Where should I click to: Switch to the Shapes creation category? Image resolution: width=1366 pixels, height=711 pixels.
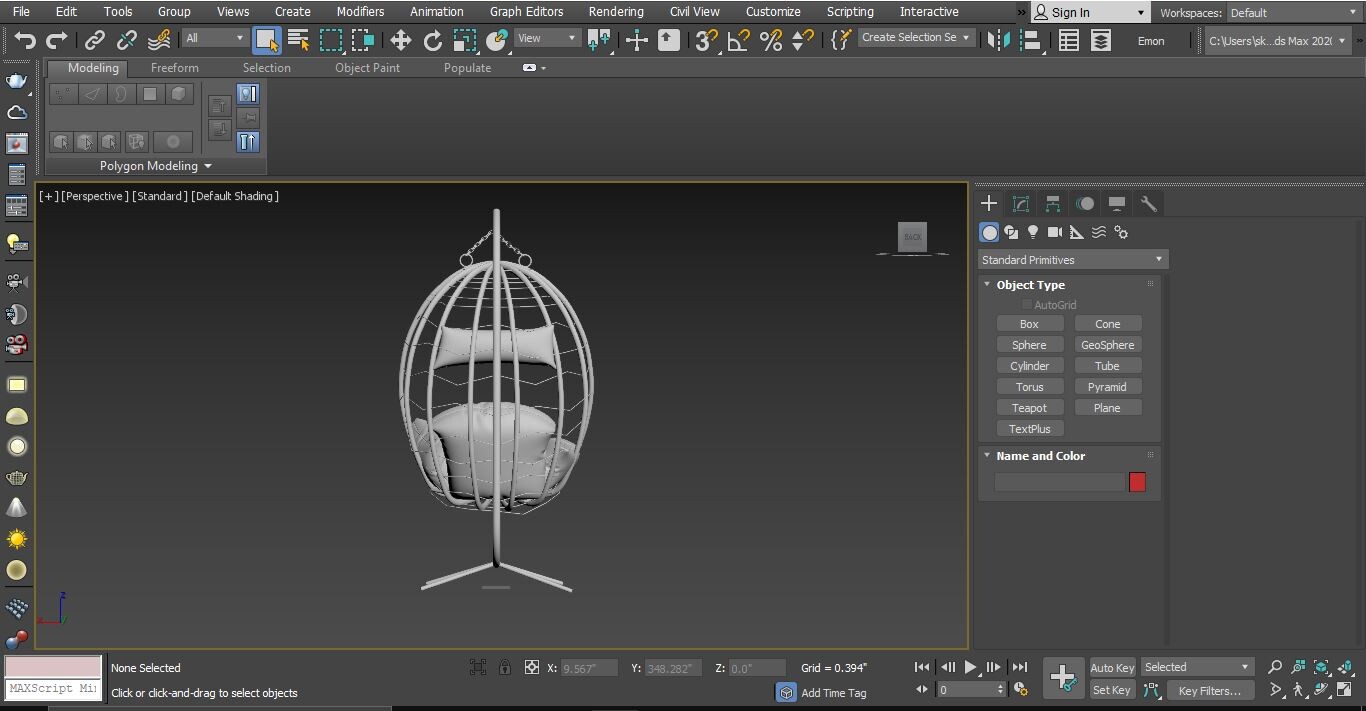(1011, 231)
